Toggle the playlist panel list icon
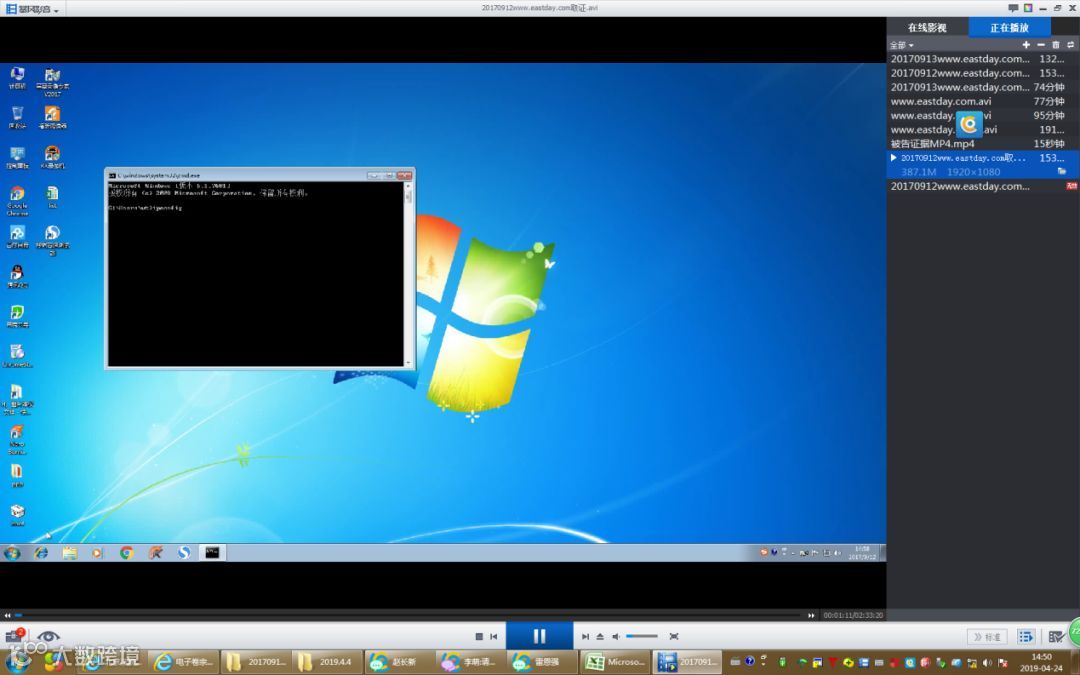Screen dimensions: 1080x675 point(1026,637)
